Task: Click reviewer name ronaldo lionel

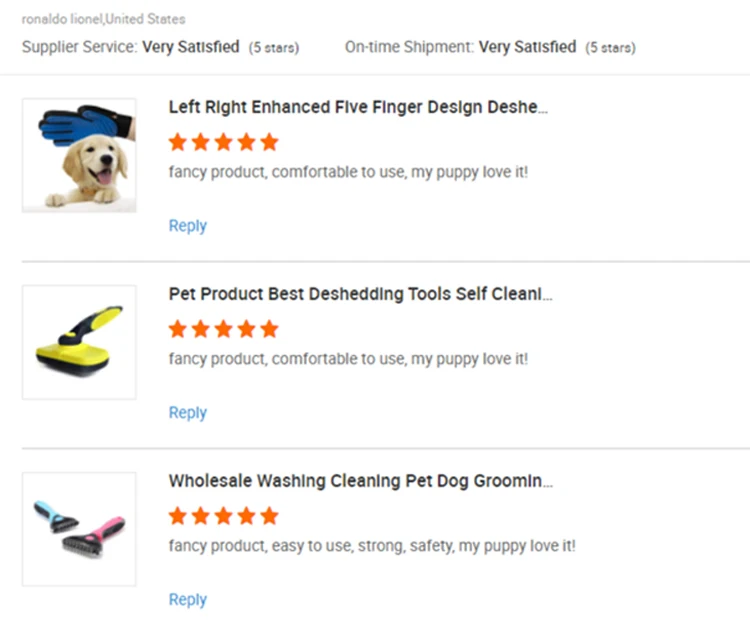Action: 62,19
